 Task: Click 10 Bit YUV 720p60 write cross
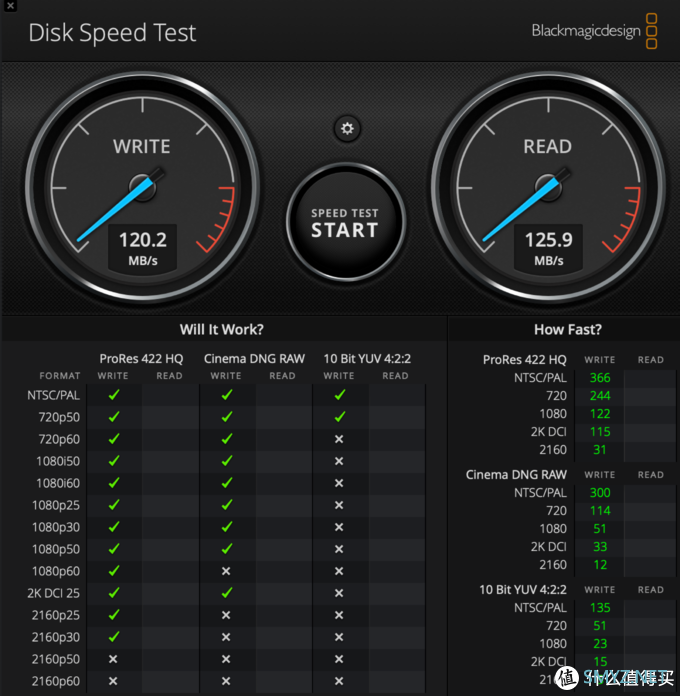339,439
